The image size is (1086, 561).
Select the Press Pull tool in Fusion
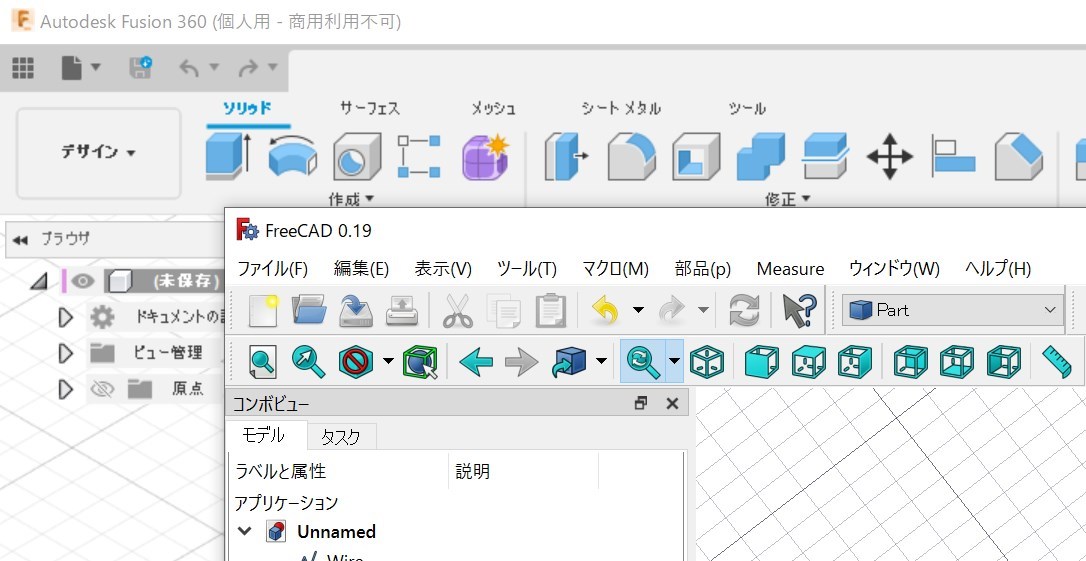click(566, 157)
